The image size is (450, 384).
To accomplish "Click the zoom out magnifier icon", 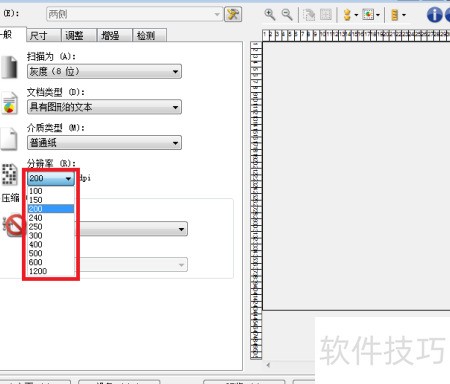I will tap(287, 15).
